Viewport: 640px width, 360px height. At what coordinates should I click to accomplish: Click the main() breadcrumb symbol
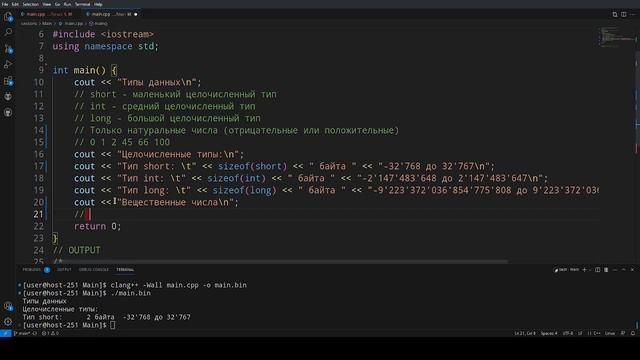pos(98,24)
